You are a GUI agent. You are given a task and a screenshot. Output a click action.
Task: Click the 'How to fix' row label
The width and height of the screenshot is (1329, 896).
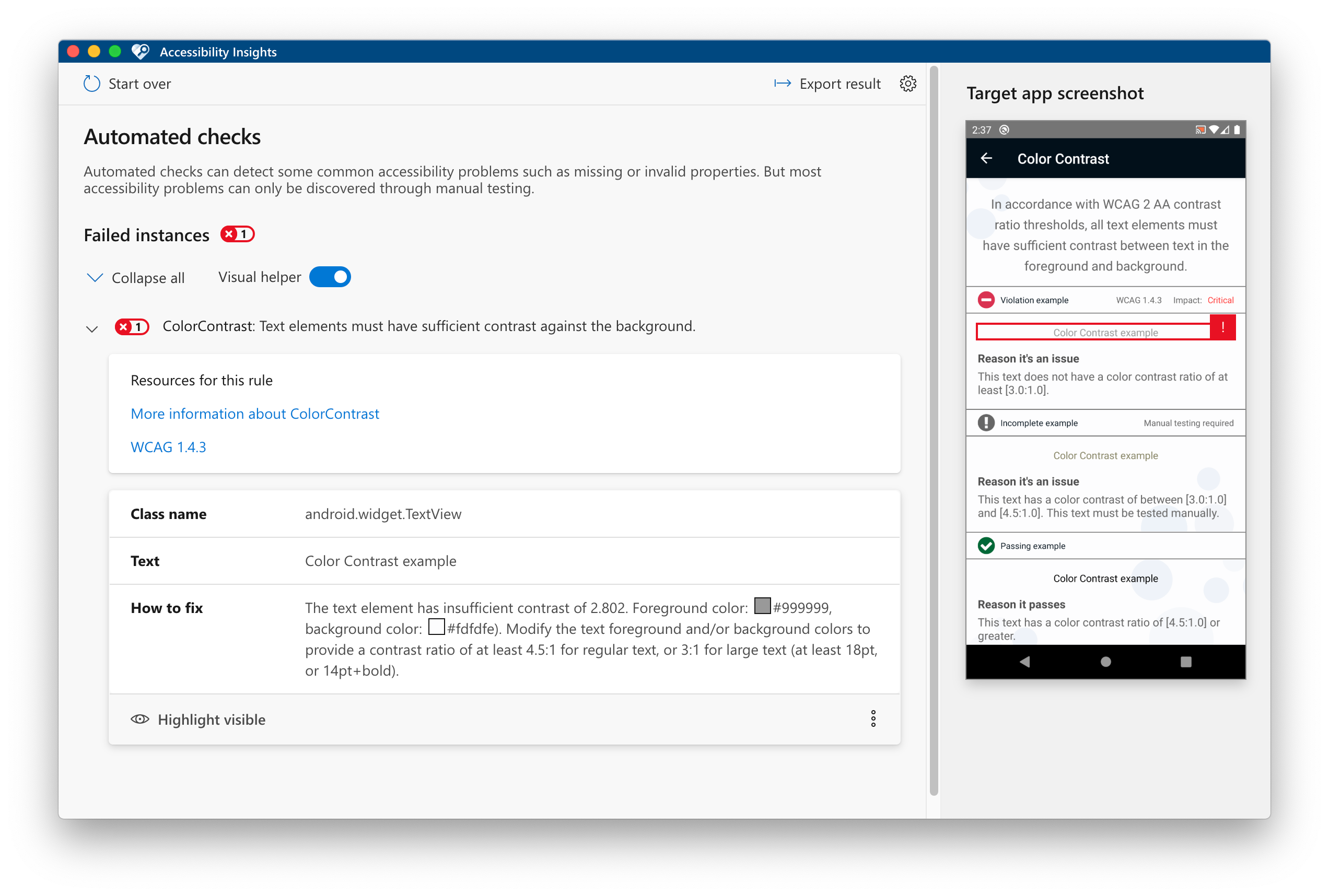coord(167,608)
